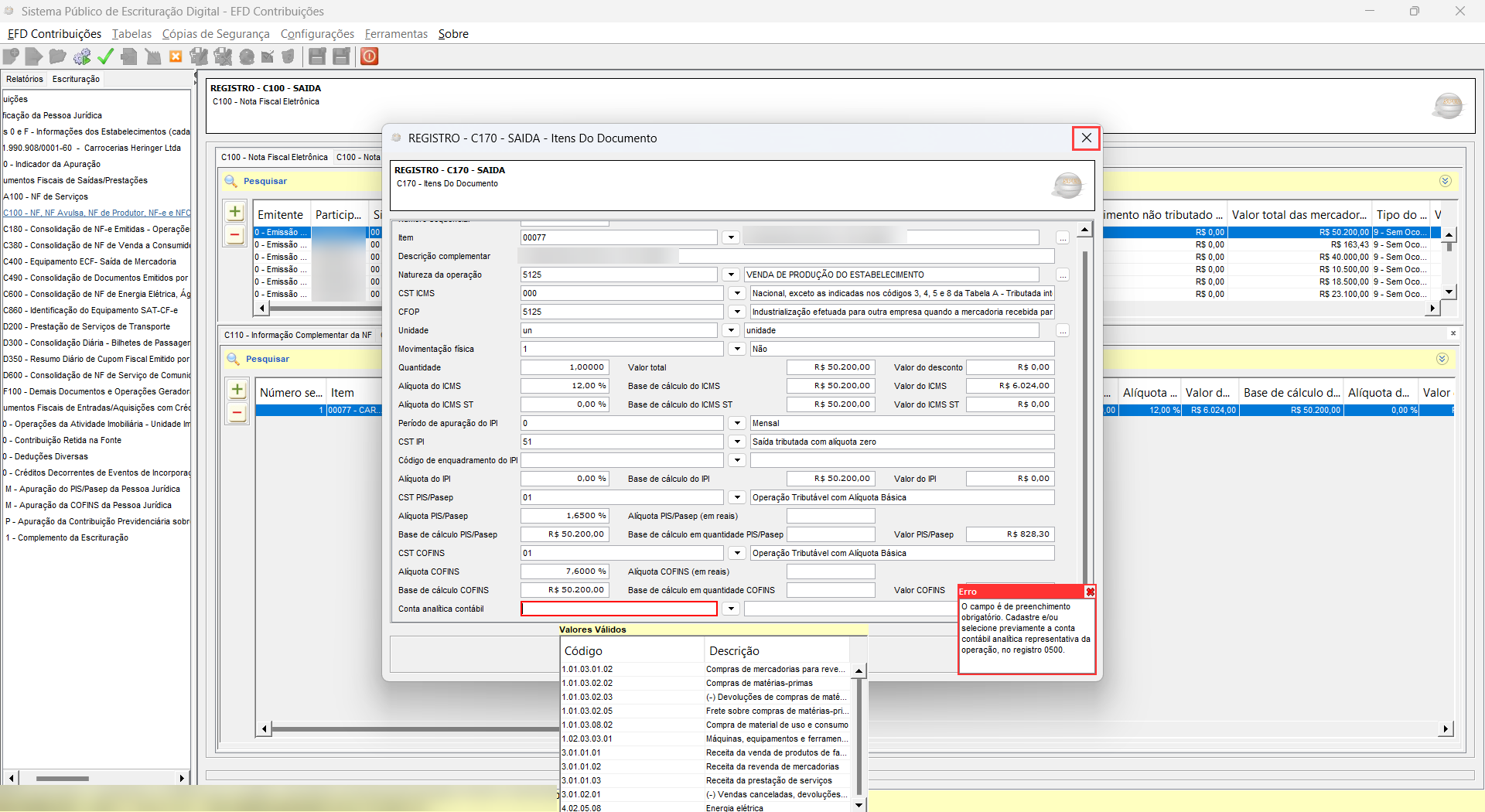1485x812 pixels.
Task: Click the Pesquisar magnifier in C100 panel
Action: point(230,181)
